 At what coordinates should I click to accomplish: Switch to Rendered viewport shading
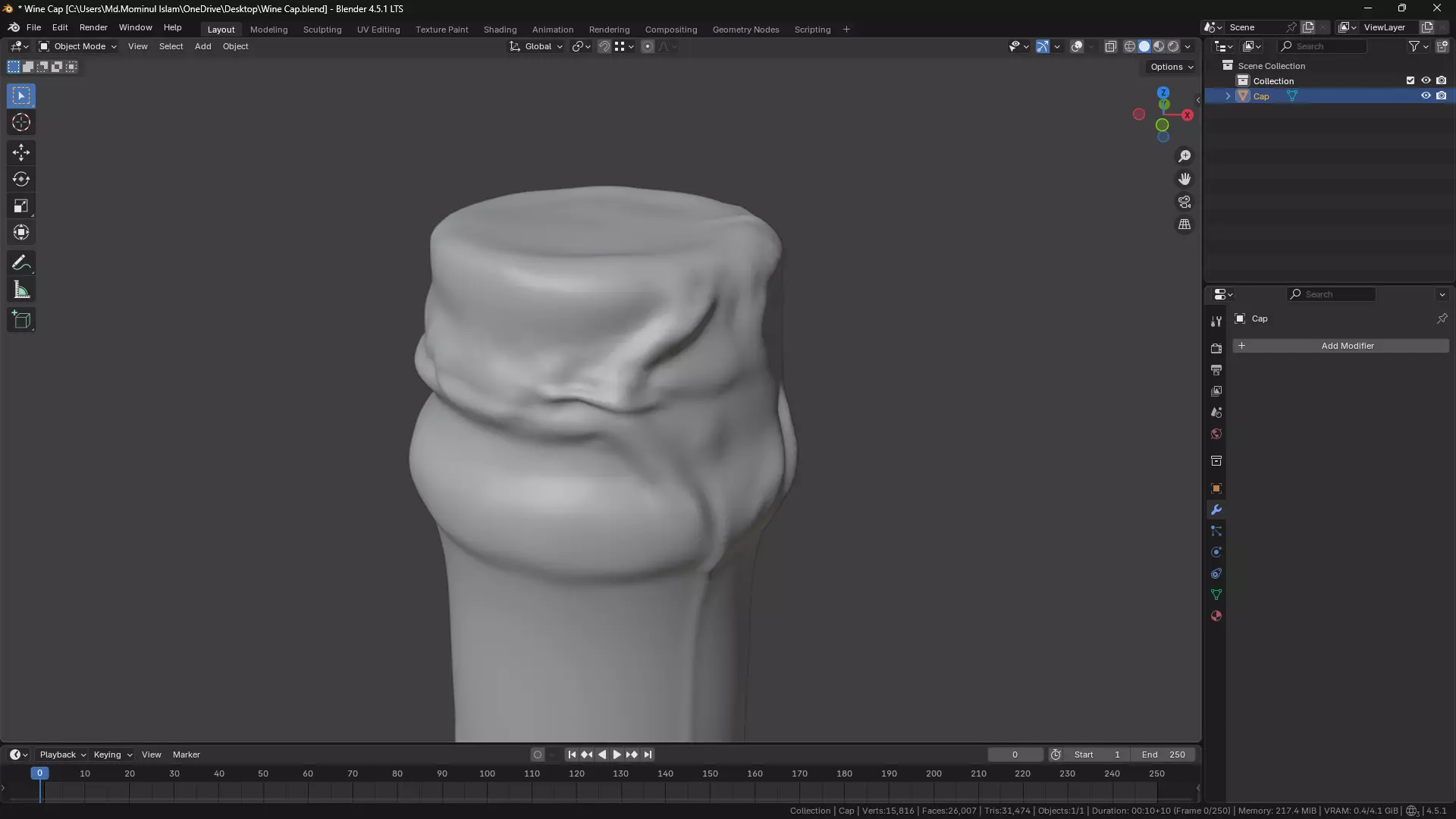click(x=1173, y=46)
